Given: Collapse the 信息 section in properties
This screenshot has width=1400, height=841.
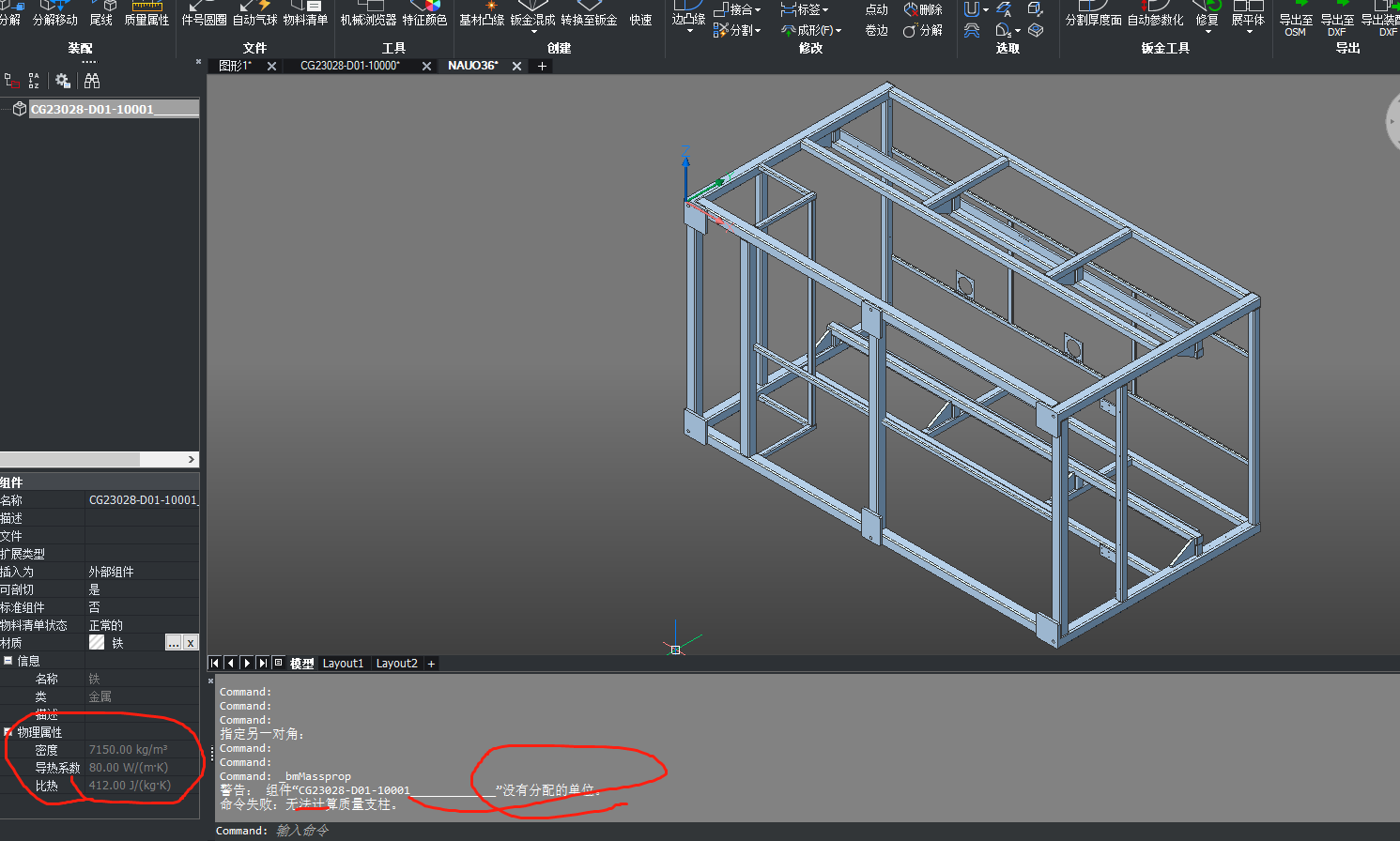Looking at the screenshot, I should [8, 661].
